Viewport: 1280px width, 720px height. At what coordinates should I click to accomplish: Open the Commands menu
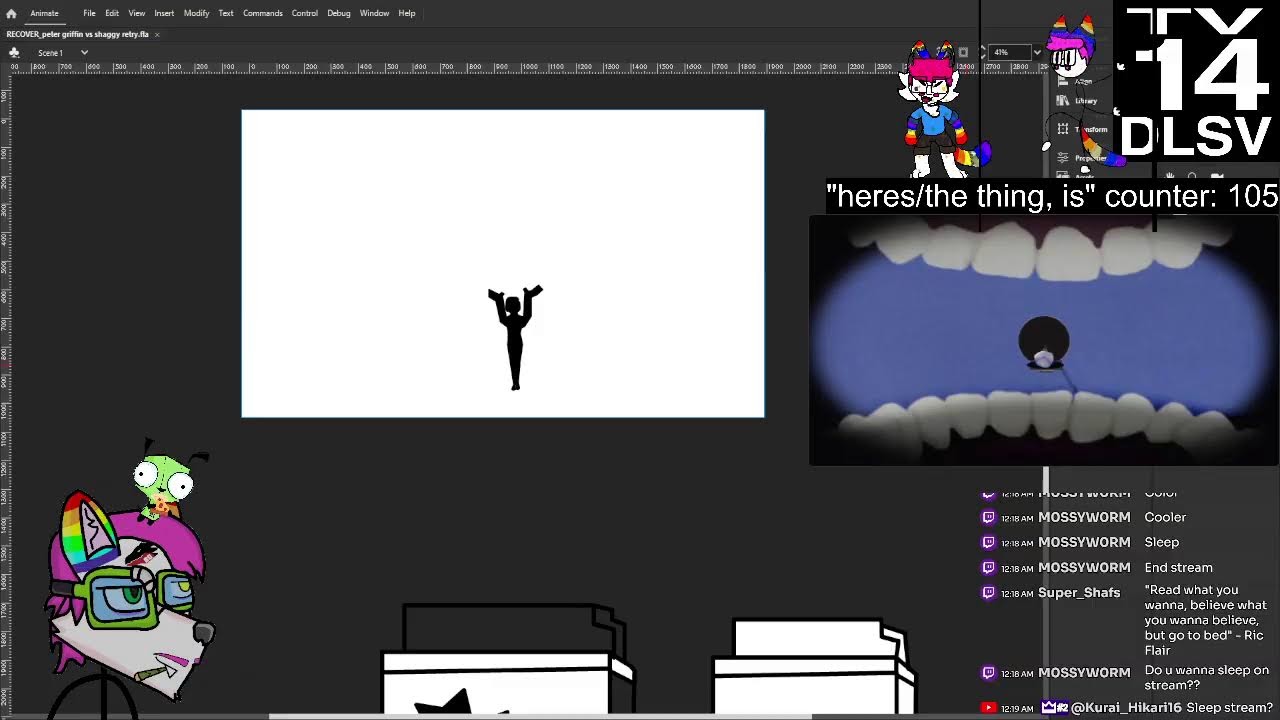tap(262, 13)
